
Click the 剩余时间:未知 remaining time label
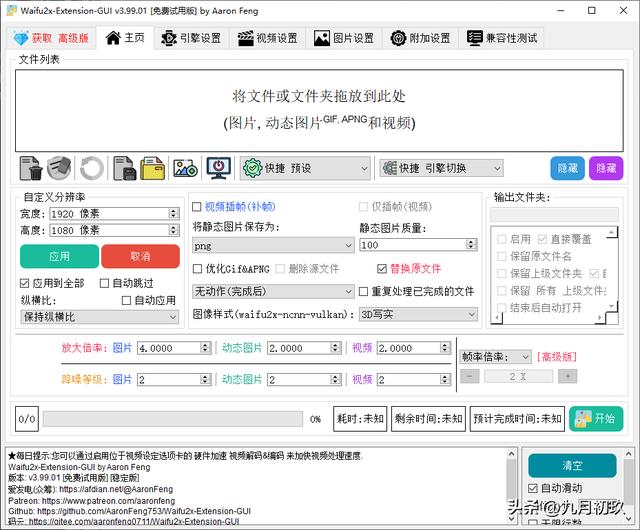428,419
